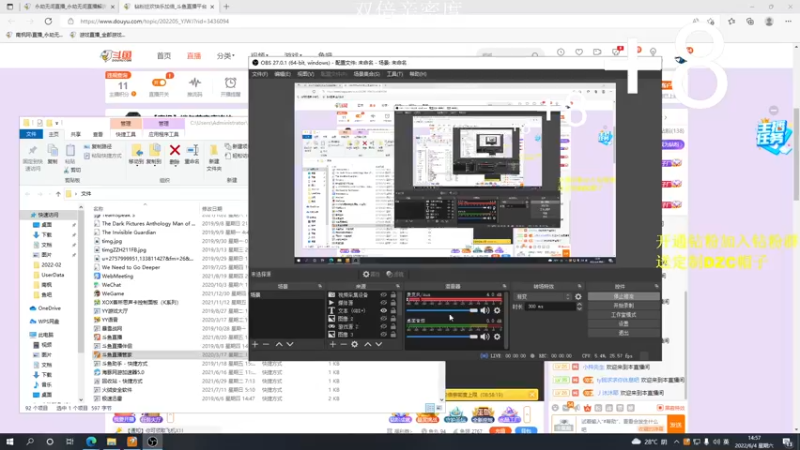
Task: Toggle visibility of Image 3 source
Action: click(x=384, y=334)
